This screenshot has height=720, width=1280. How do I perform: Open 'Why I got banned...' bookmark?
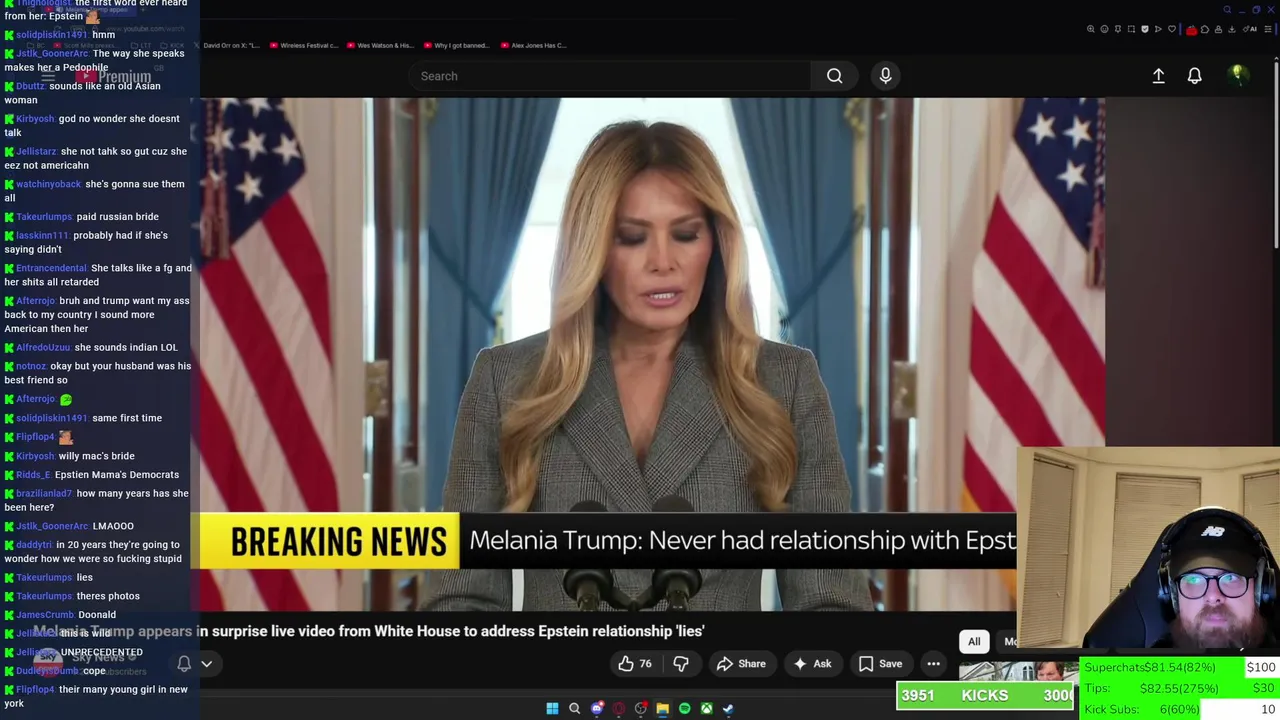tap(456, 45)
